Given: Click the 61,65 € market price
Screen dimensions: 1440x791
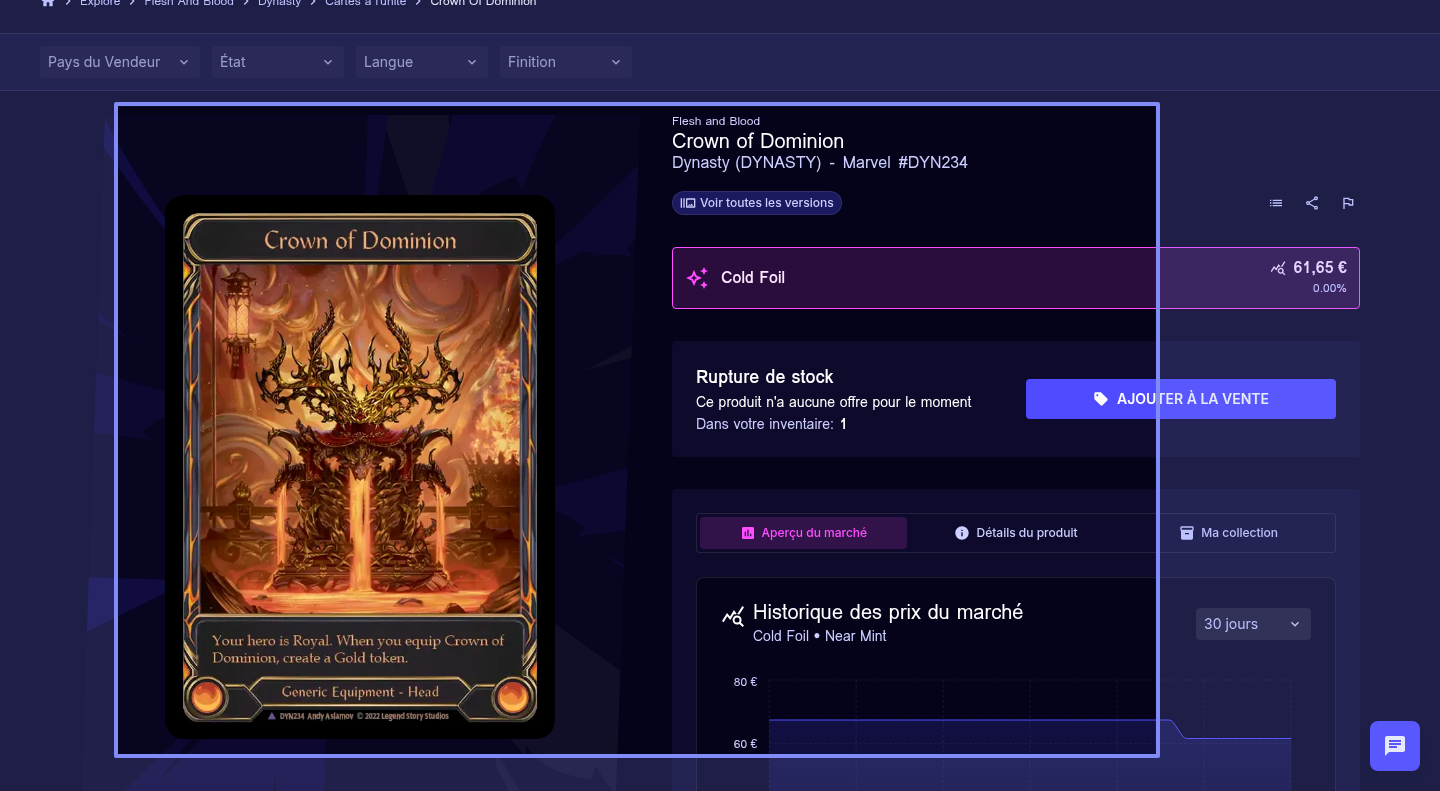Looking at the screenshot, I should tap(1320, 268).
